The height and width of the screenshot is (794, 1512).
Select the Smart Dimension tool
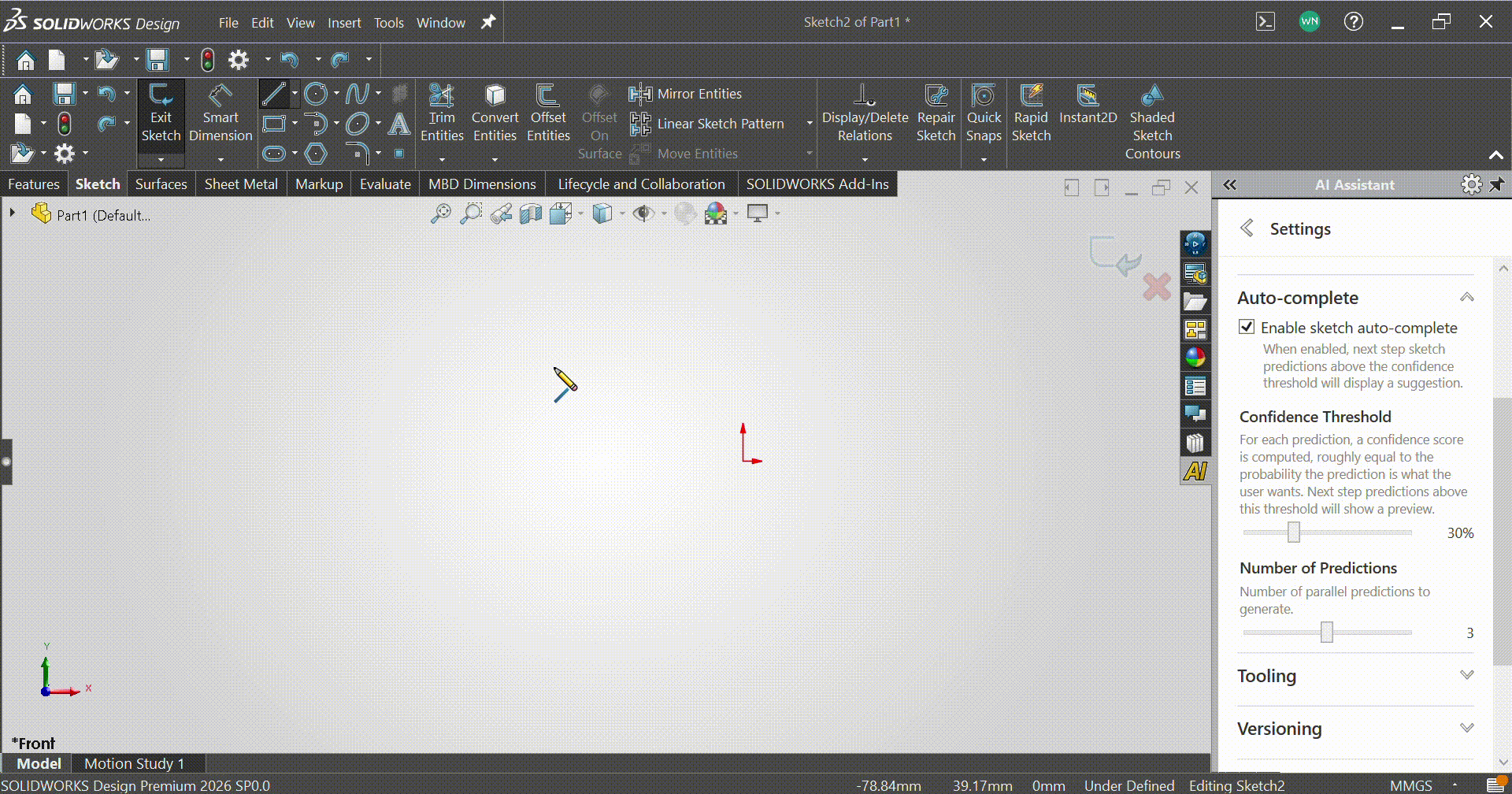(x=220, y=114)
